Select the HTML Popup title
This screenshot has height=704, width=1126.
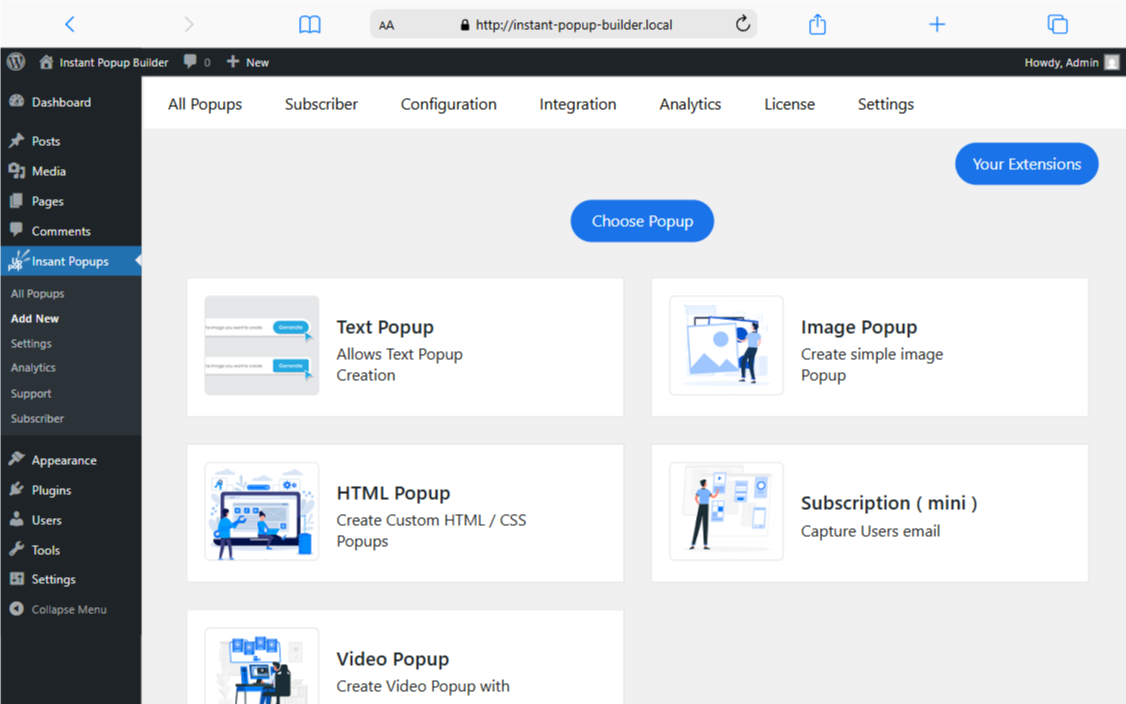pos(394,493)
